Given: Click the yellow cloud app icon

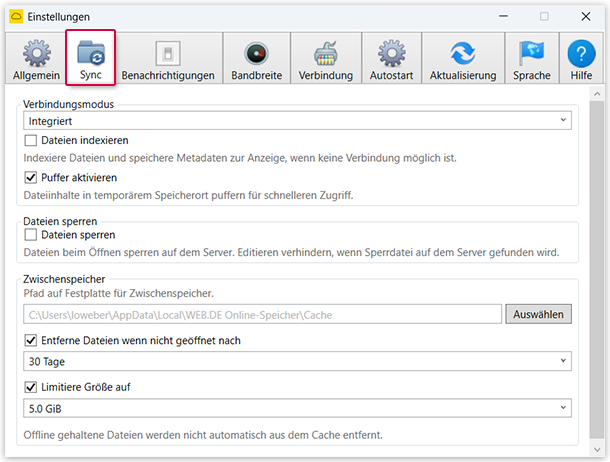Looking at the screenshot, I should 16,16.
